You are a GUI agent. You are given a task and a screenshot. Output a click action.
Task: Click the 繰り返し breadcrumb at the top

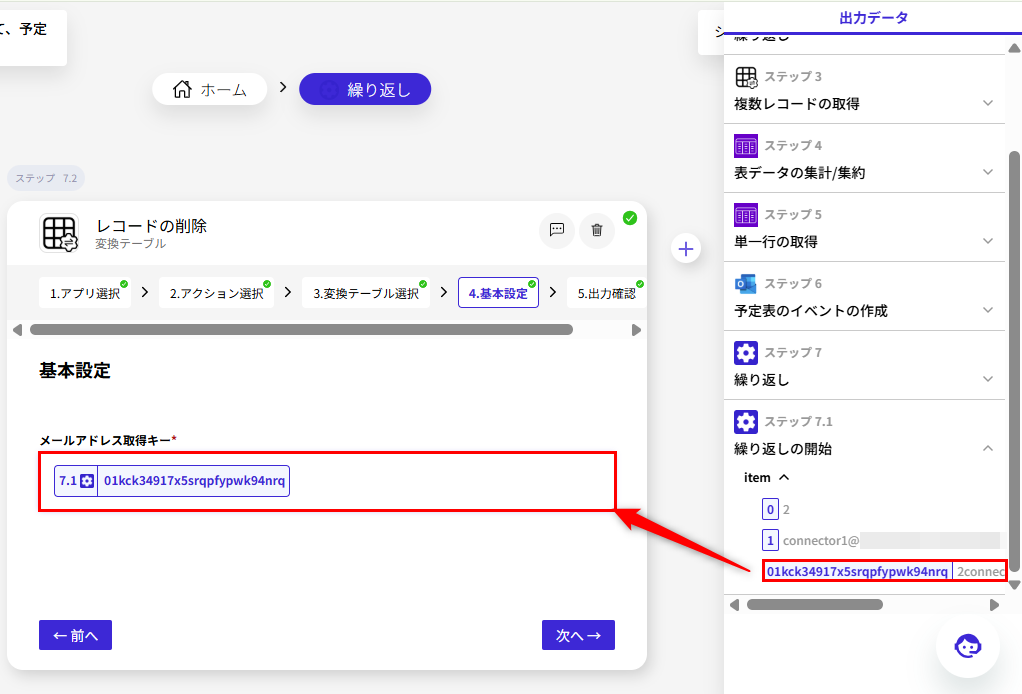[x=365, y=89]
